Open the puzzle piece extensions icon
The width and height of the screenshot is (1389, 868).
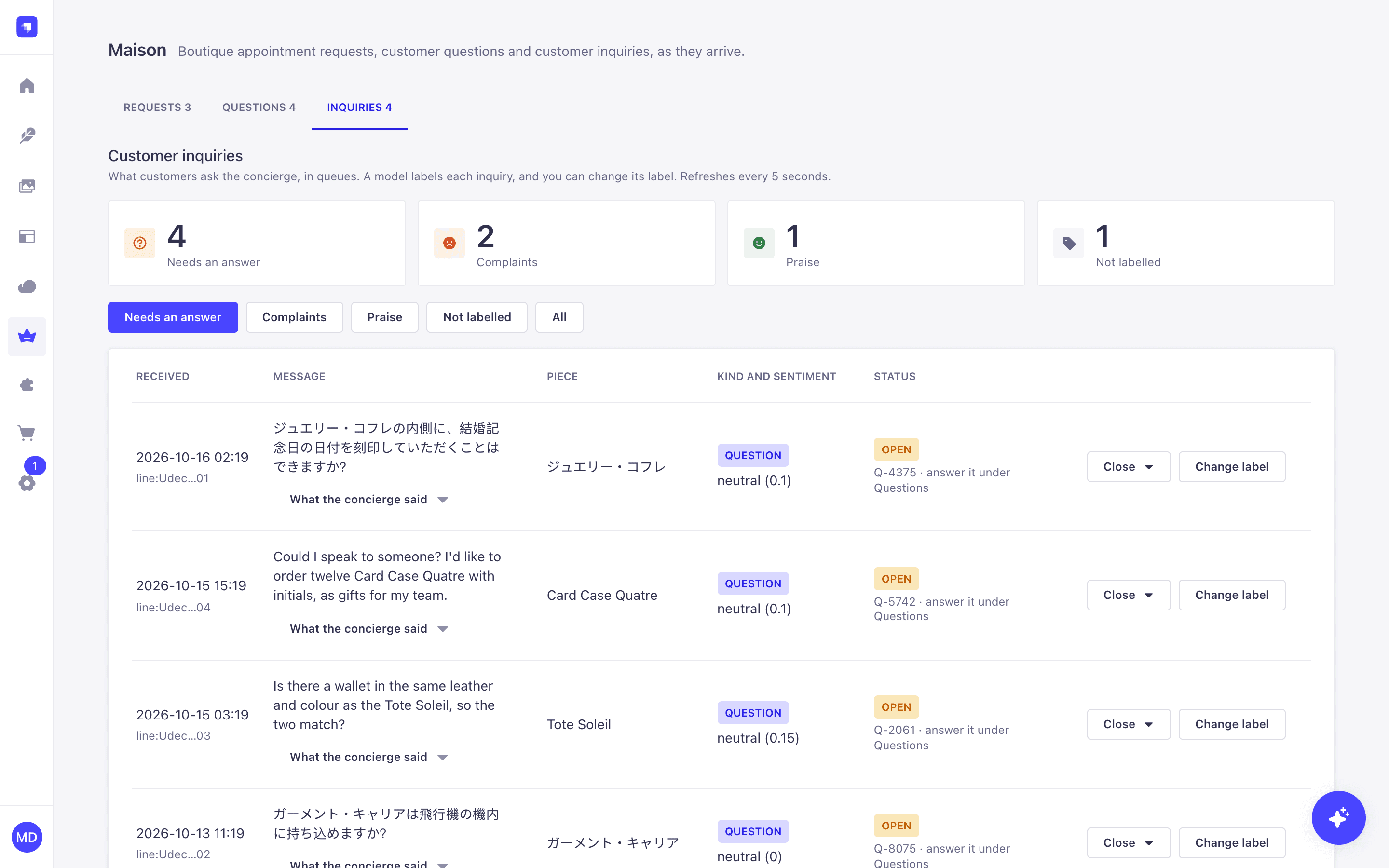click(x=27, y=385)
